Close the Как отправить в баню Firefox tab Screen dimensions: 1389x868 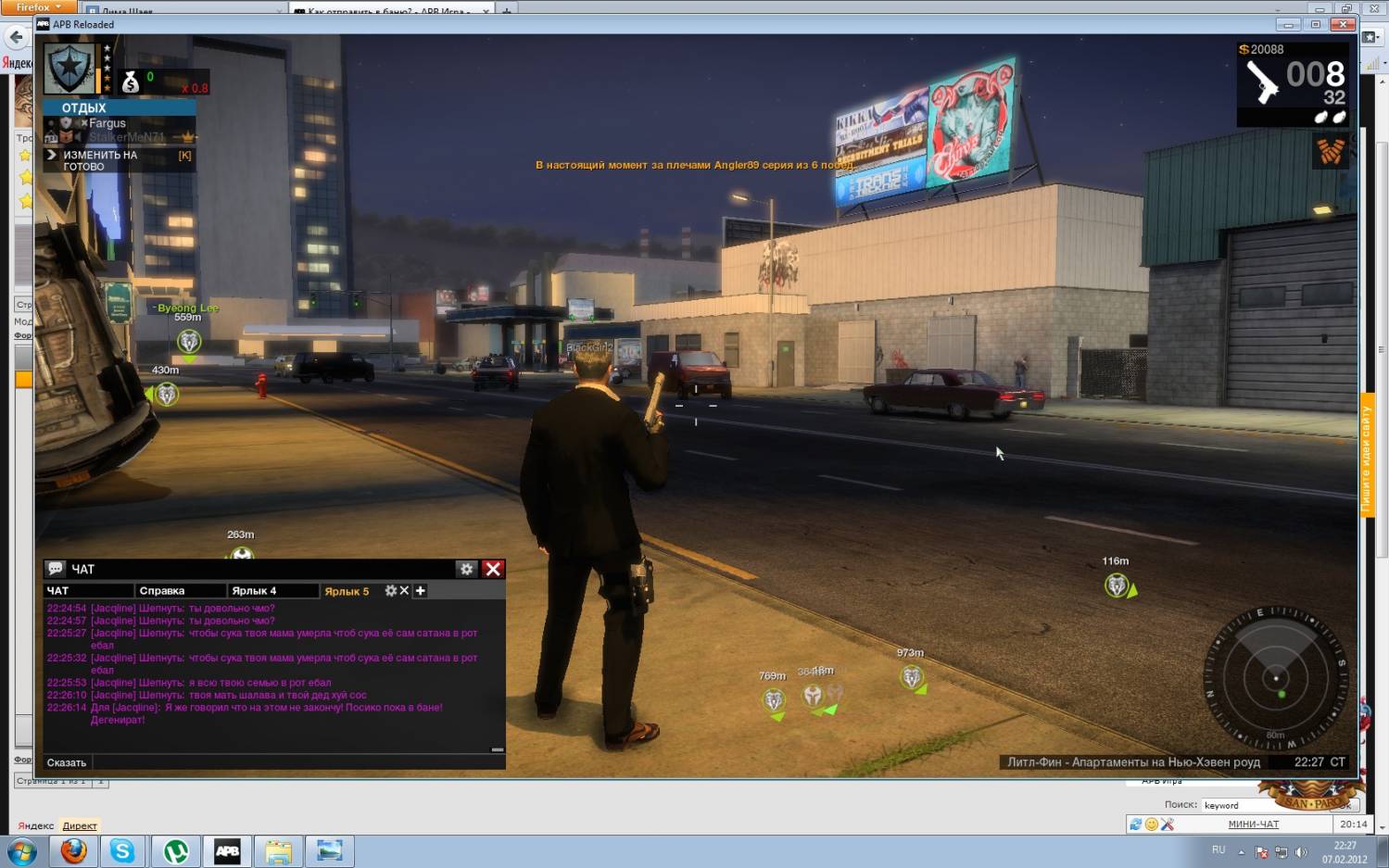[x=486, y=11]
